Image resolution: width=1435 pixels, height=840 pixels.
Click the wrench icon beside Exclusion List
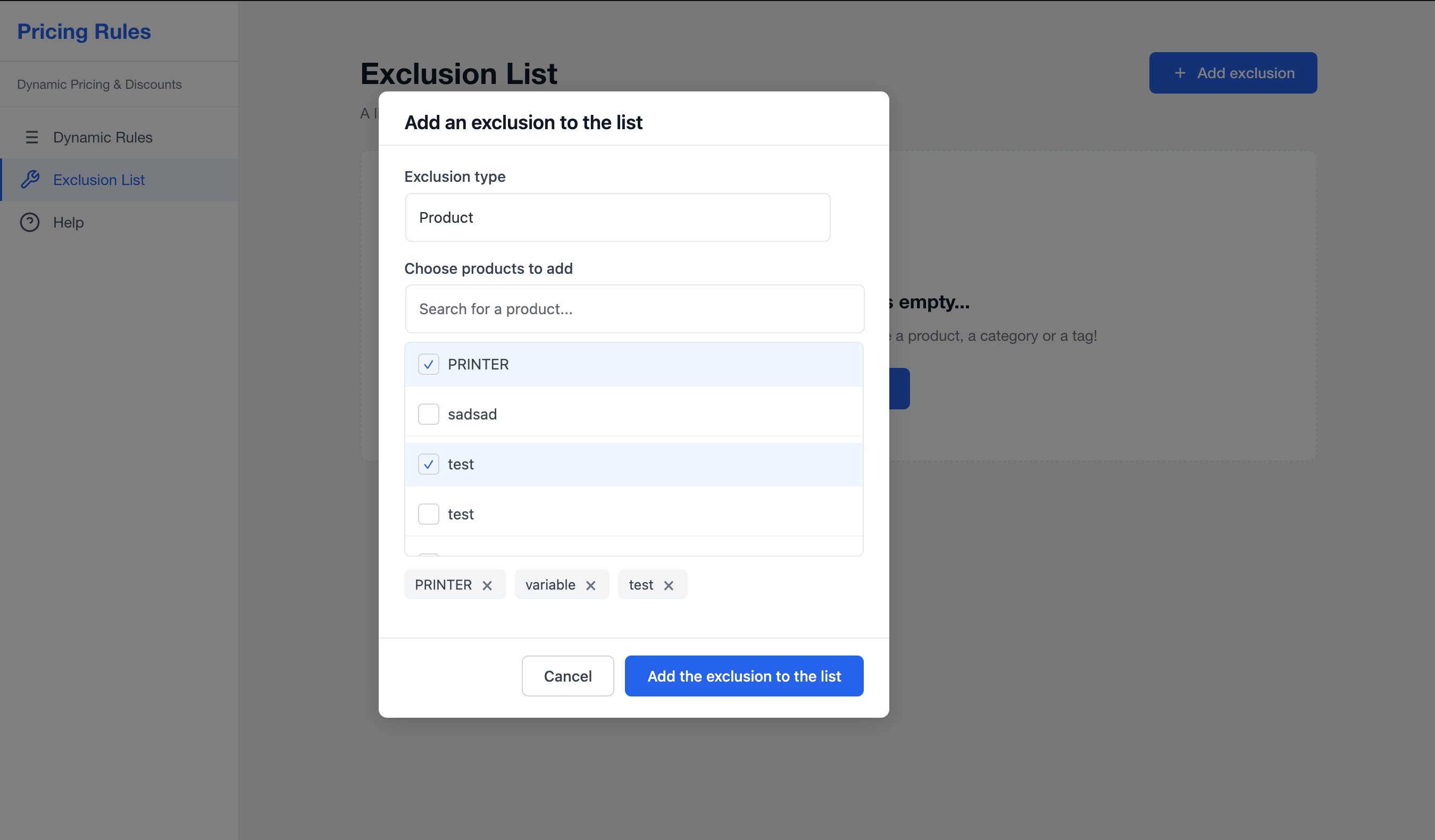[30, 179]
